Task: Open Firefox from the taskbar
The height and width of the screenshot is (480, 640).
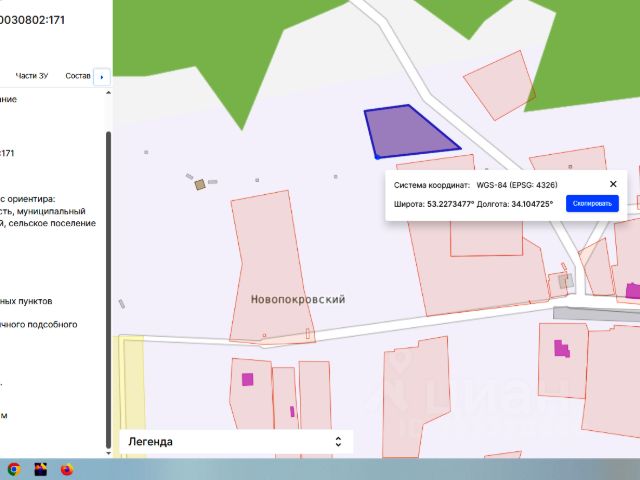Action: pyautogui.click(x=67, y=469)
